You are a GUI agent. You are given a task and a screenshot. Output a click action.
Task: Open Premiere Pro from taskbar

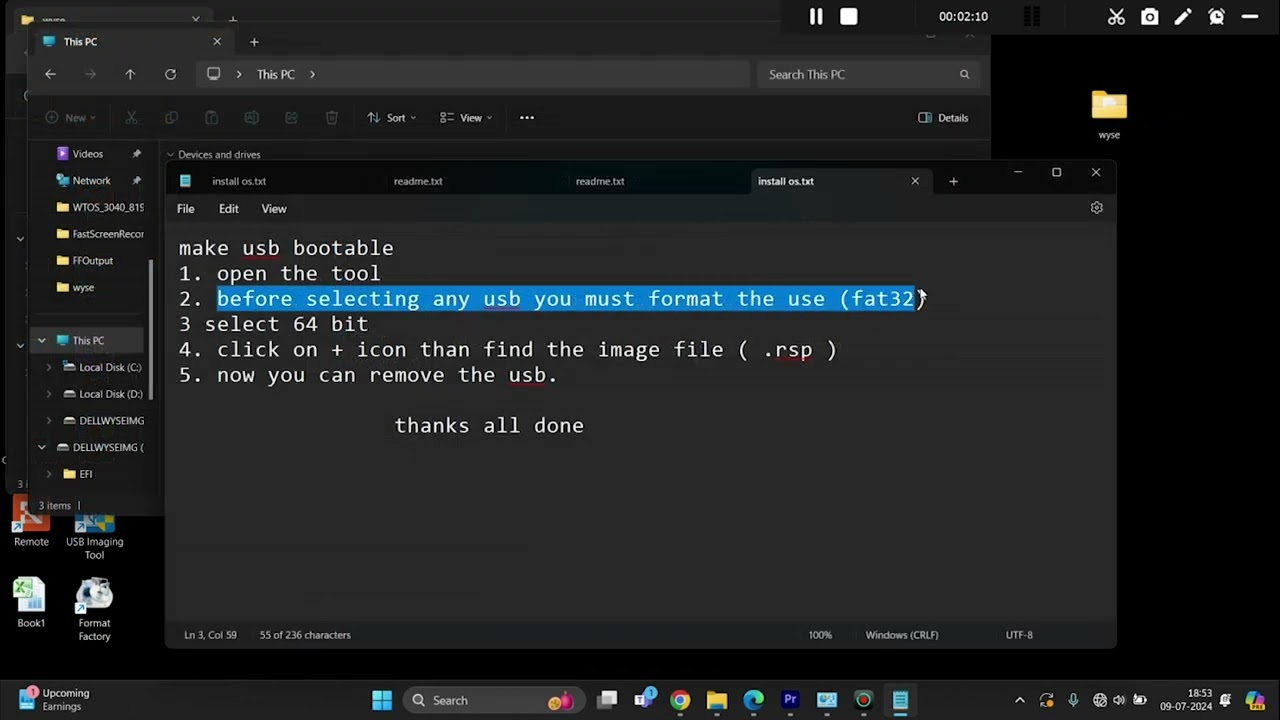tap(790, 700)
